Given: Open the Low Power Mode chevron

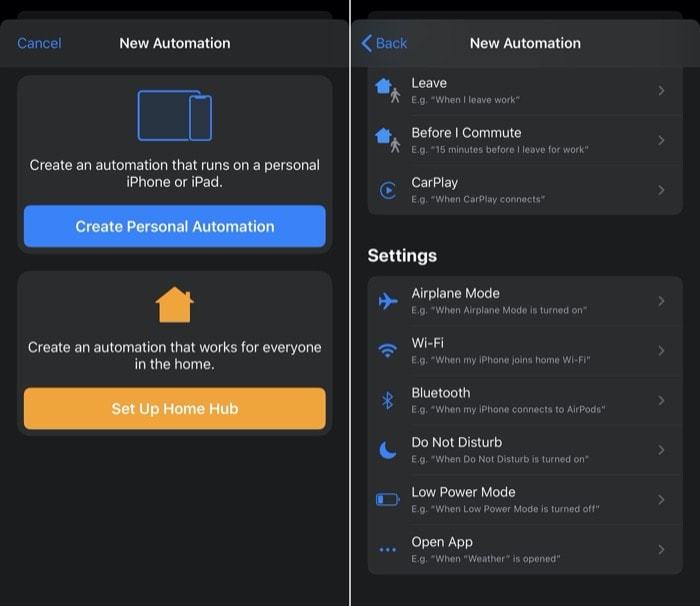Looking at the screenshot, I should pos(661,500).
